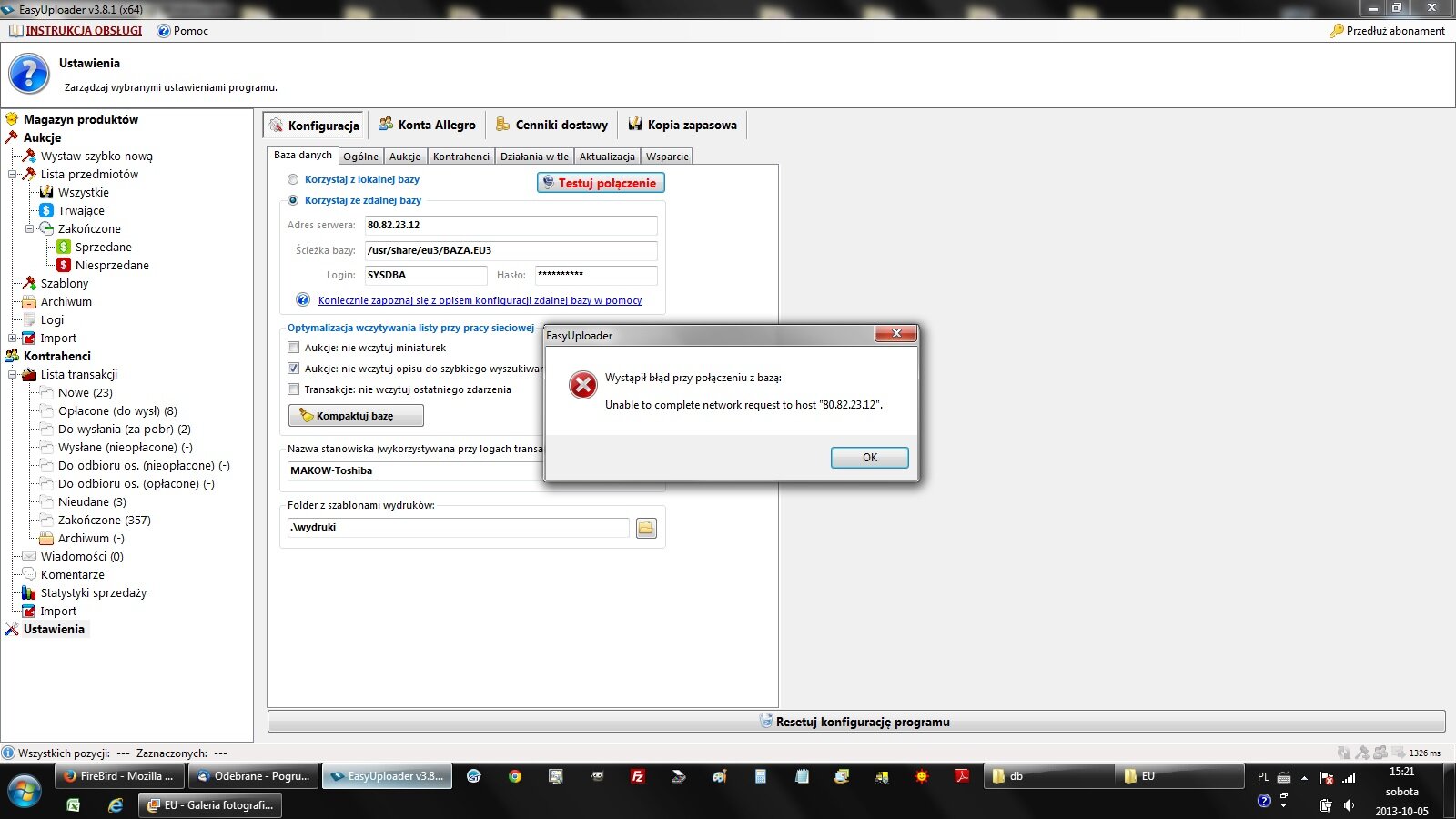This screenshot has width=1456, height=819.
Task: Open FileZilla from the taskbar
Action: tap(638, 776)
